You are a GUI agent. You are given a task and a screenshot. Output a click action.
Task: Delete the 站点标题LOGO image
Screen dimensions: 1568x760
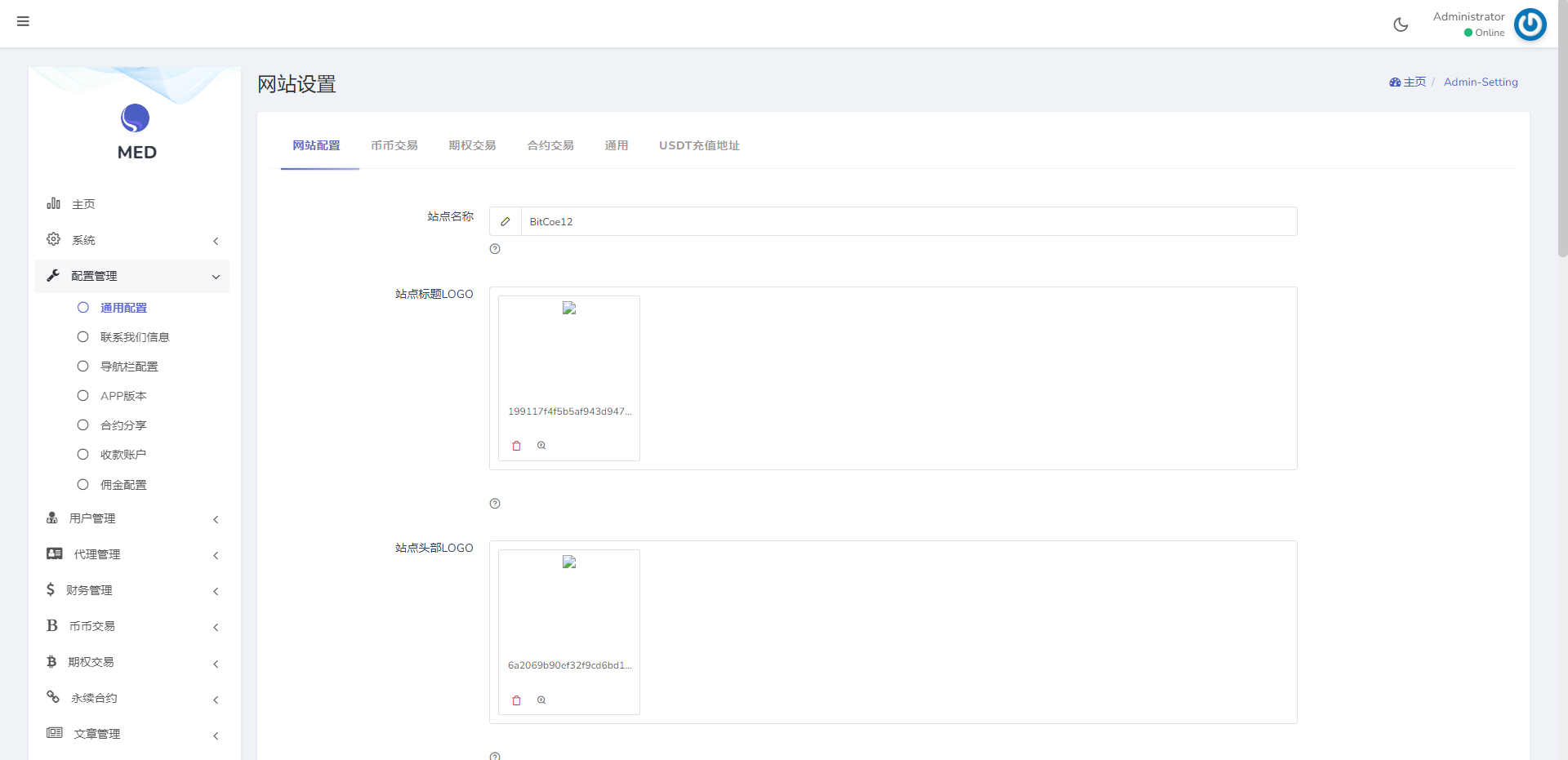(x=516, y=446)
